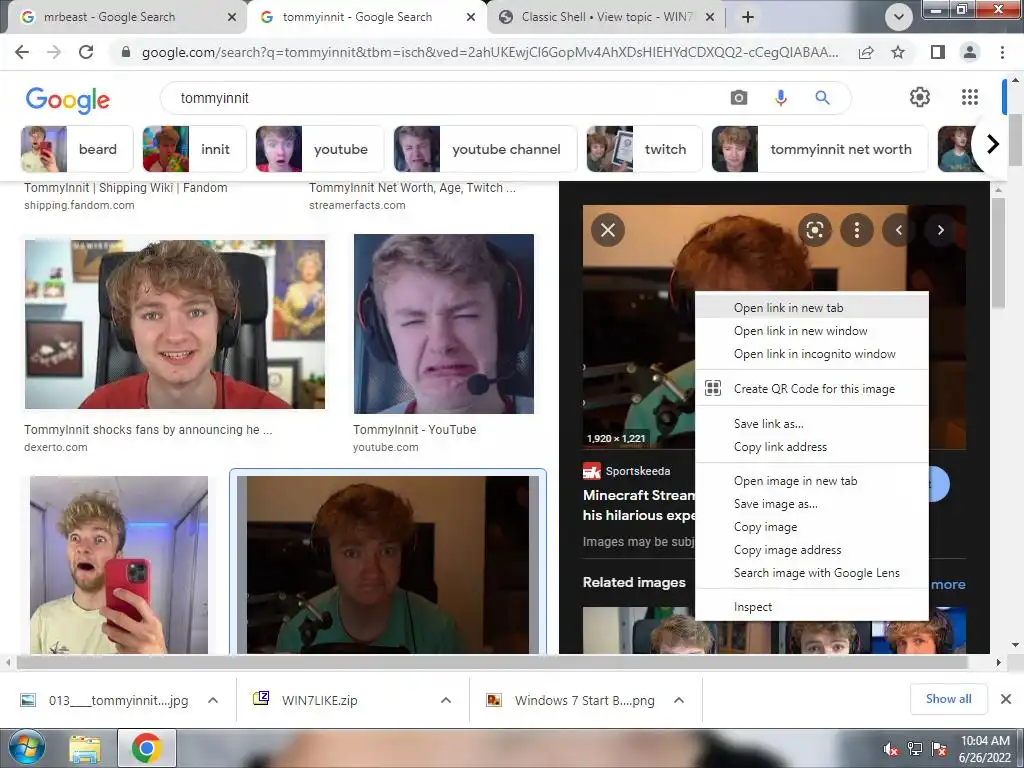The image size is (1024, 768).
Task: Filter by twitch chip
Action: [x=644, y=149]
